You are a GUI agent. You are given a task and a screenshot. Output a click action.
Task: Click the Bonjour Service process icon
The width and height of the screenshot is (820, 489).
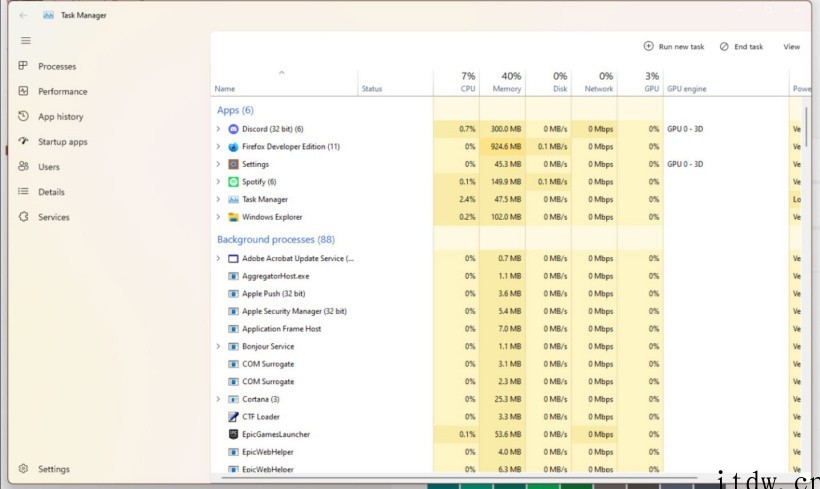[233, 346]
